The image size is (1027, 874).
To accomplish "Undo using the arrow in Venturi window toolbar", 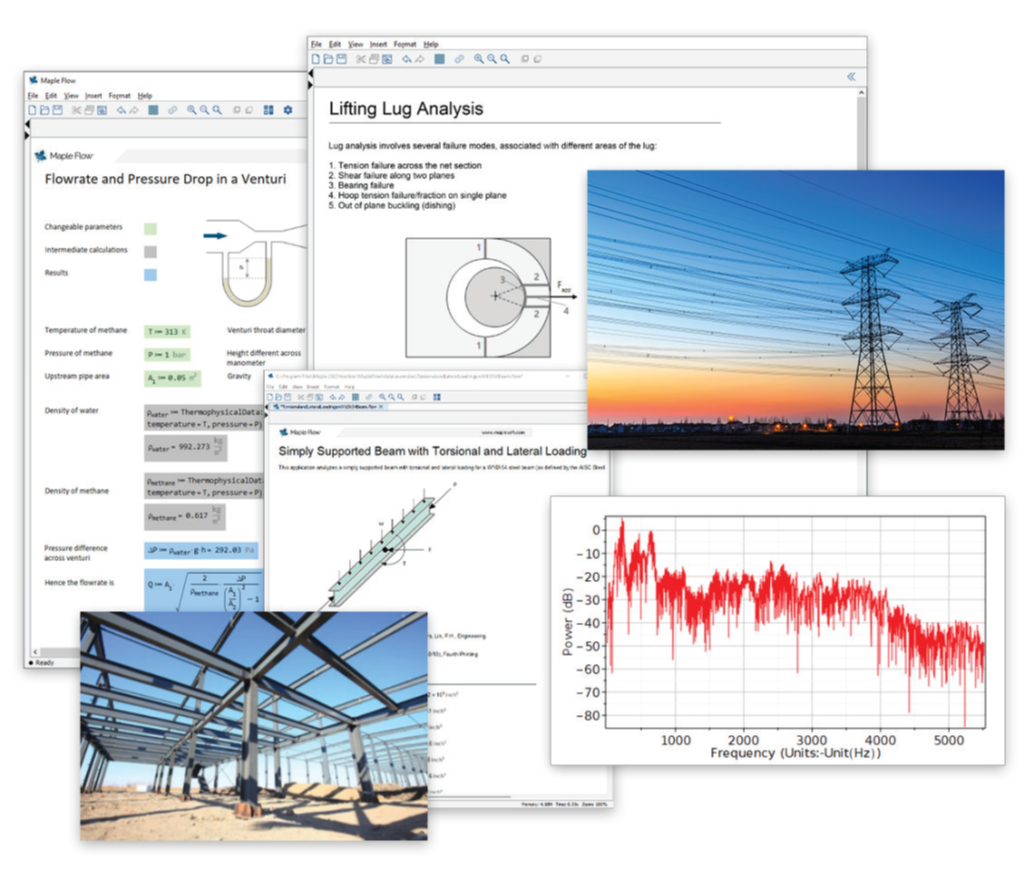I will click(120, 109).
